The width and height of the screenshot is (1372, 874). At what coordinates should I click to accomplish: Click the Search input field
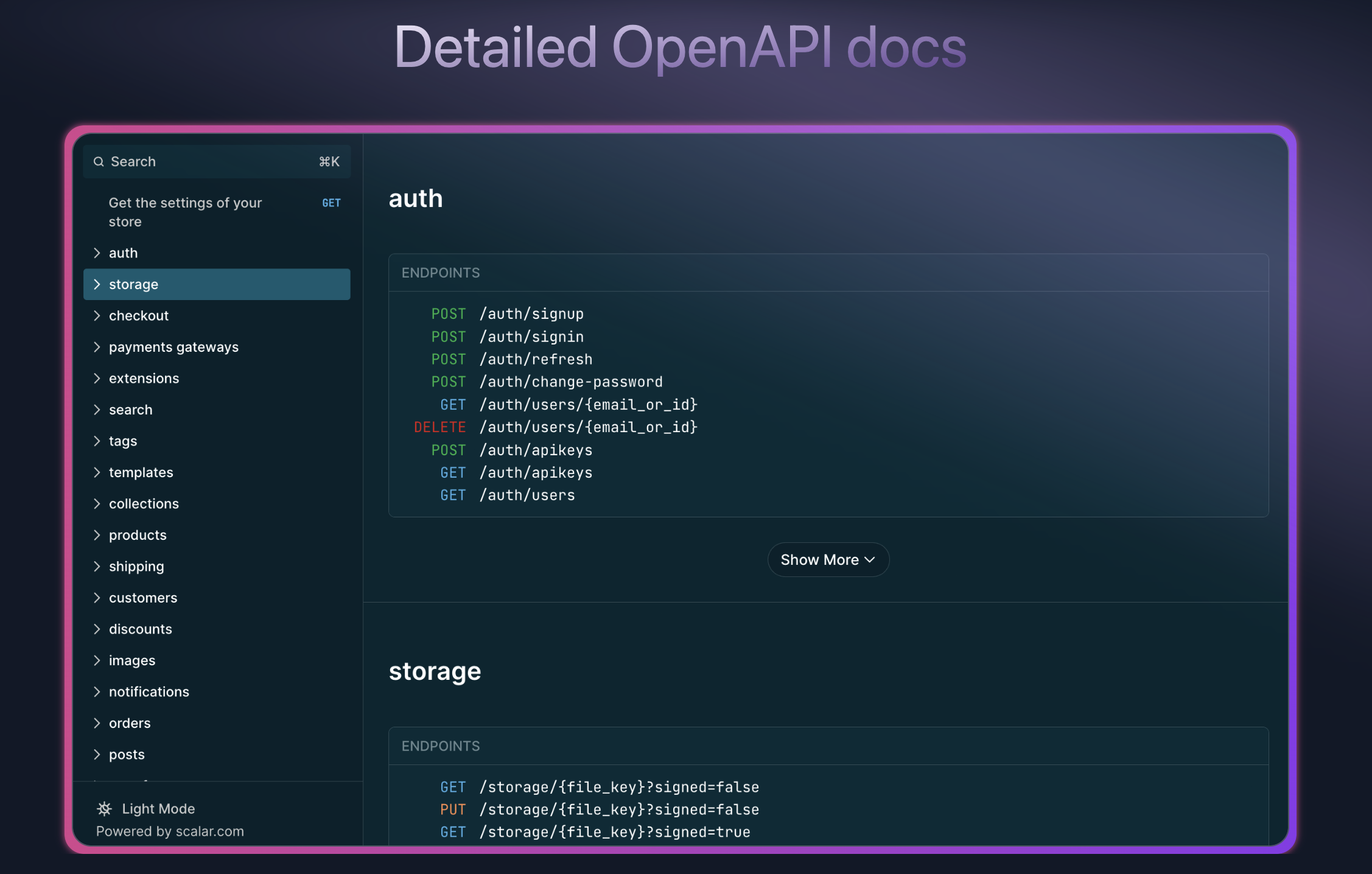point(217,162)
